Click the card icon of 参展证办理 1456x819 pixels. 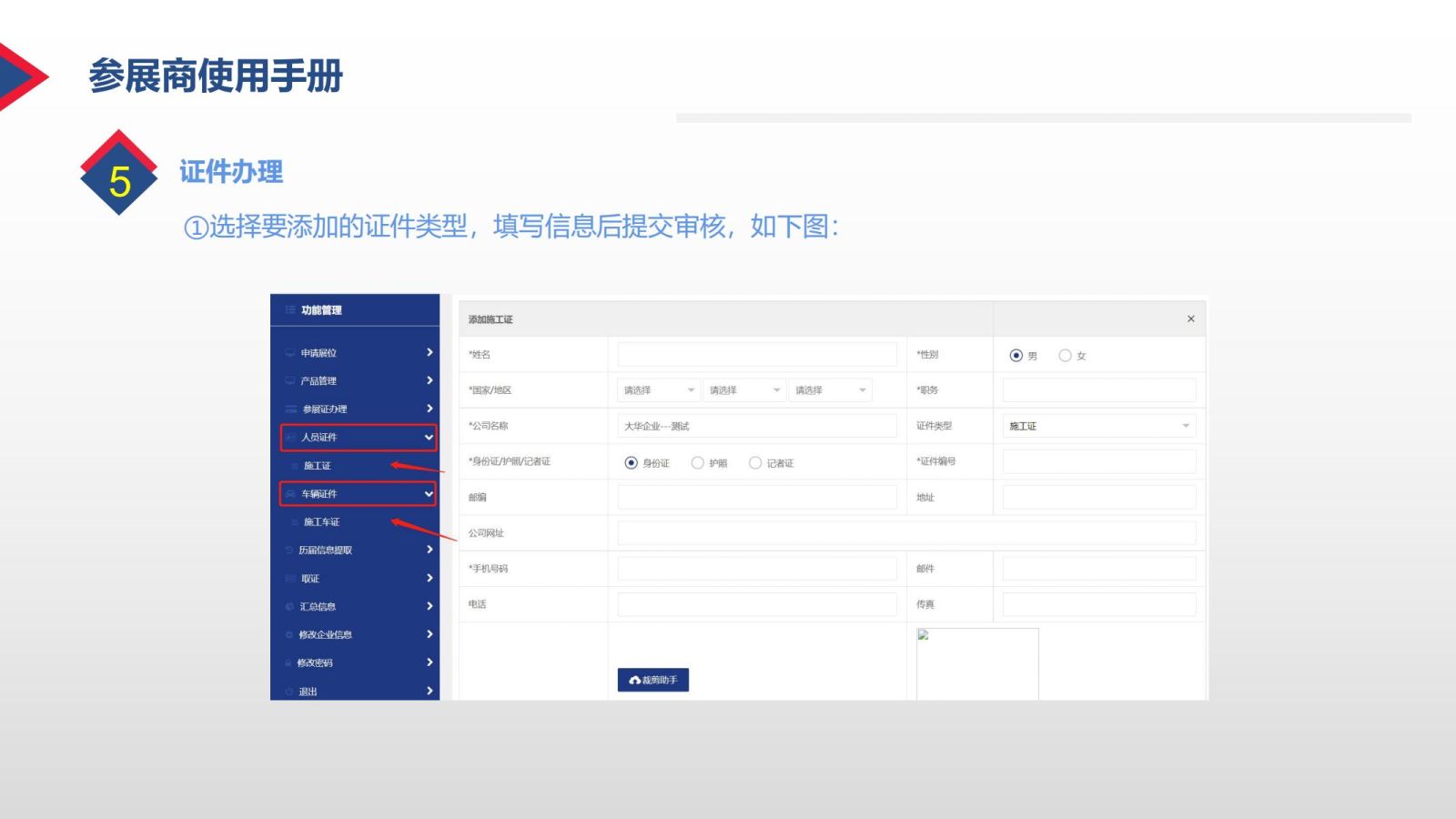point(291,409)
